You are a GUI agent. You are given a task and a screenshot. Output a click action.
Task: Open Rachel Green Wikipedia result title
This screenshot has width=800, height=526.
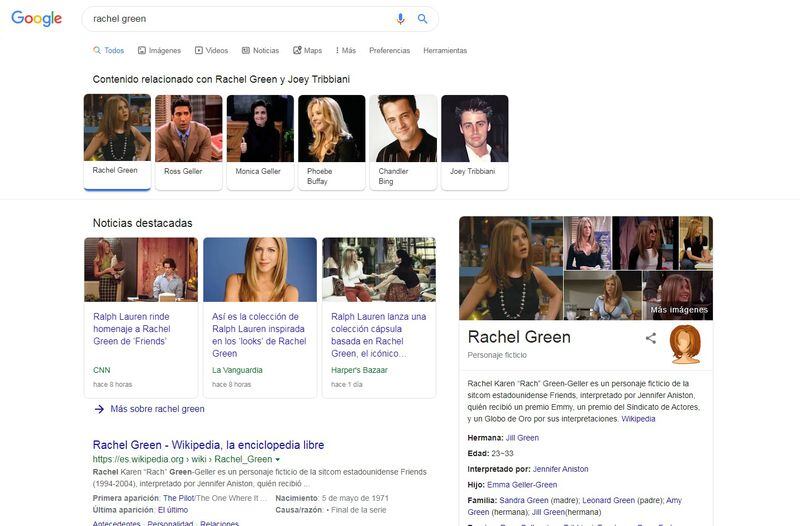coord(208,445)
